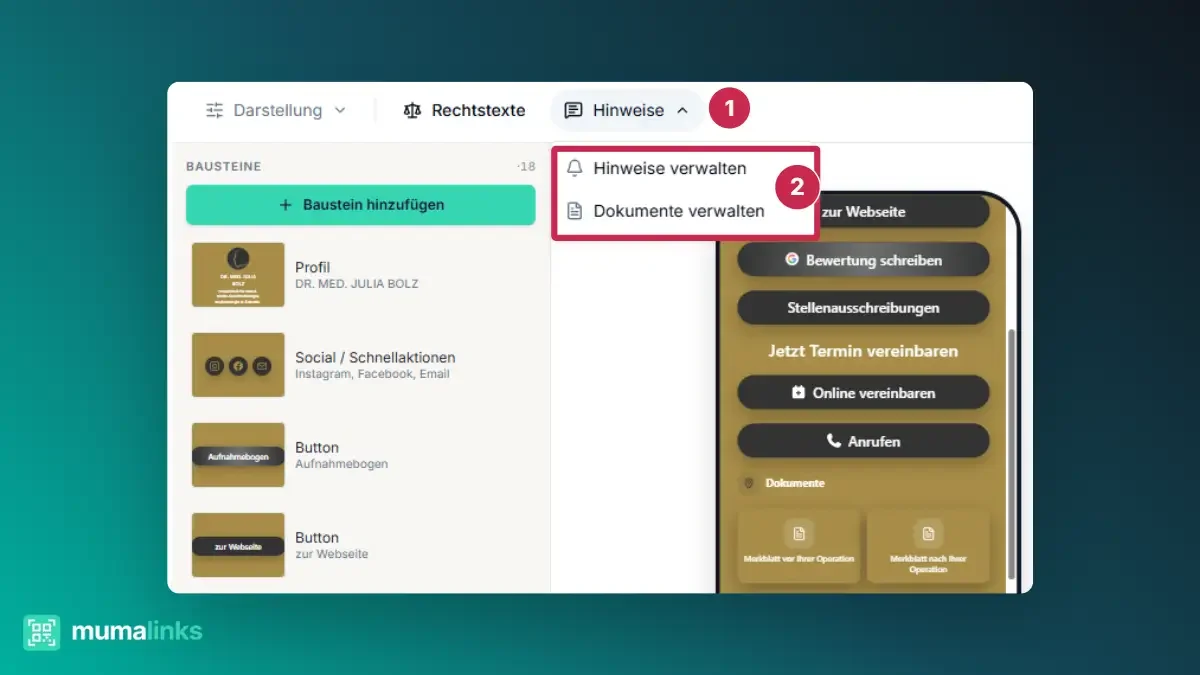
Task: Click the mumalinks QR logo icon
Action: 42,632
